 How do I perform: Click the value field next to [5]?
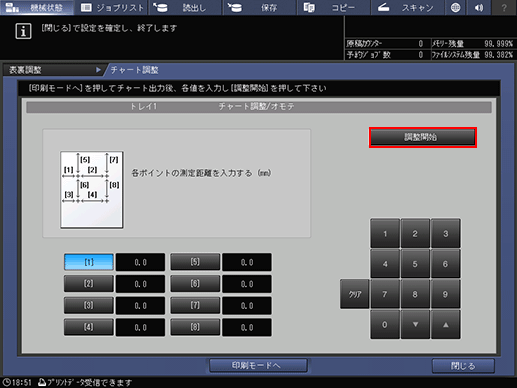point(247,262)
